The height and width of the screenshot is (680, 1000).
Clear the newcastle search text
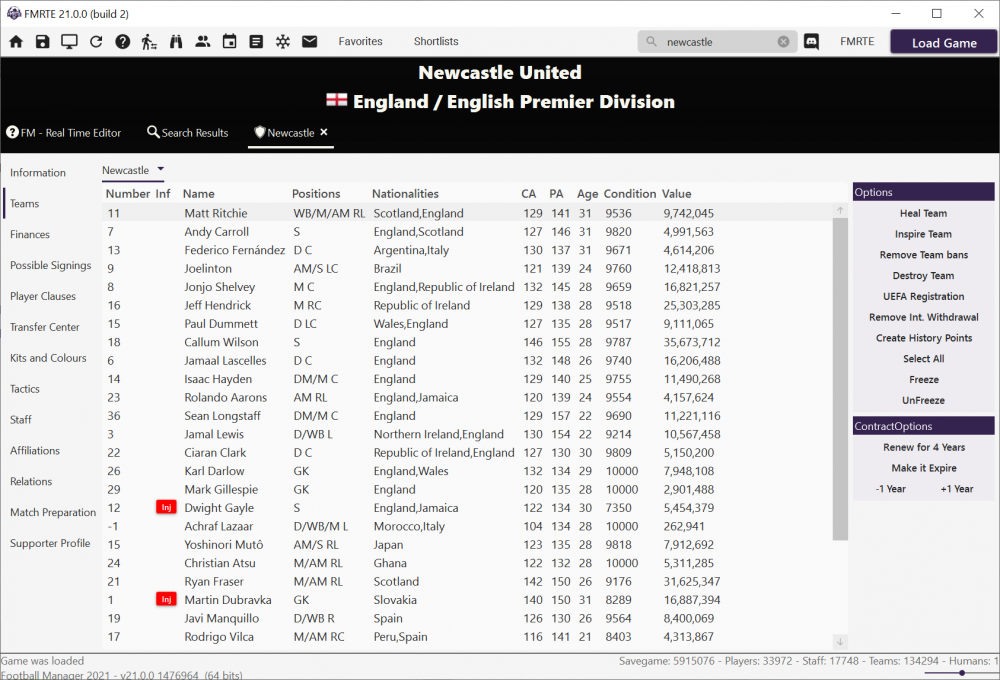(783, 42)
